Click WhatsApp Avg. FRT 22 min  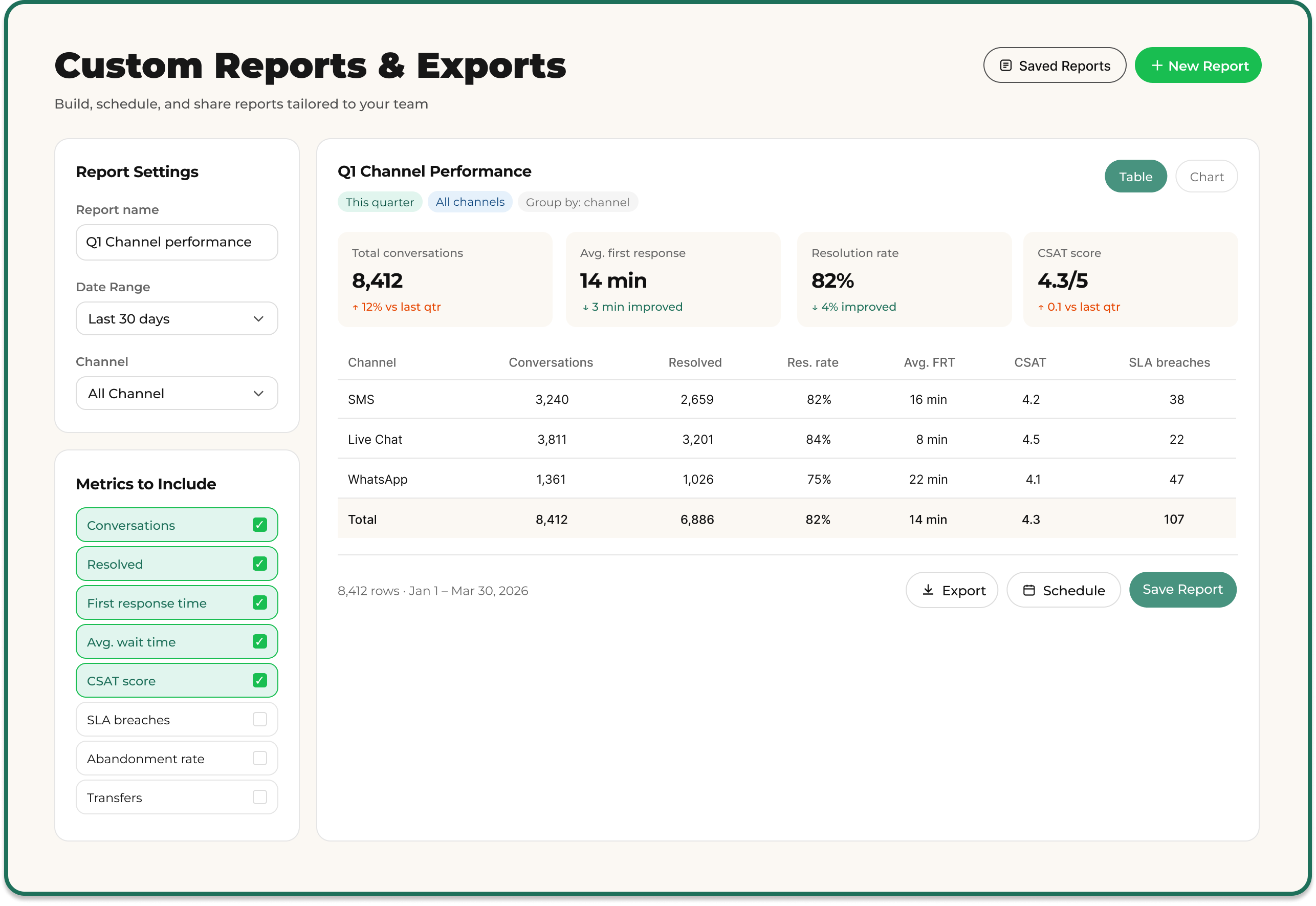929,480
